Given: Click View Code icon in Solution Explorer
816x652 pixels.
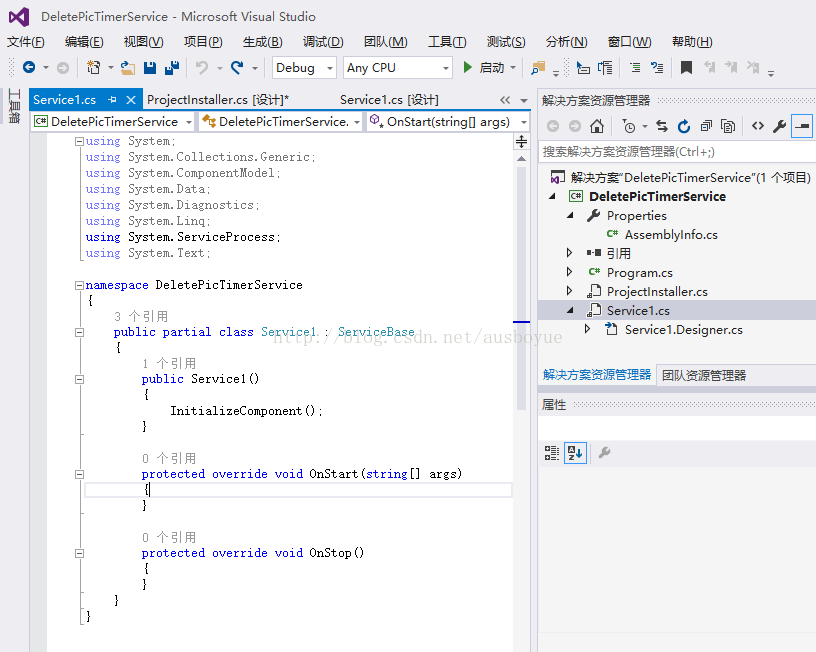Looking at the screenshot, I should (758, 126).
